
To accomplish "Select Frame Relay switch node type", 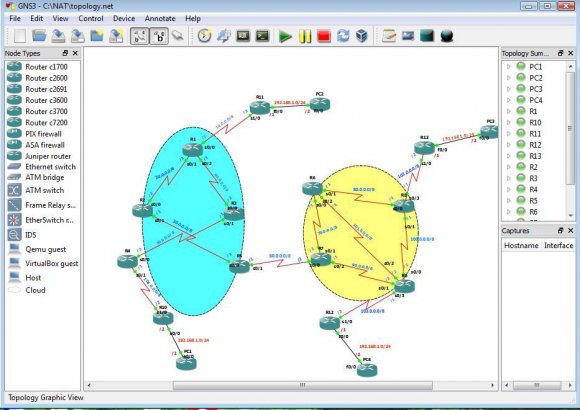I will tap(43, 205).
